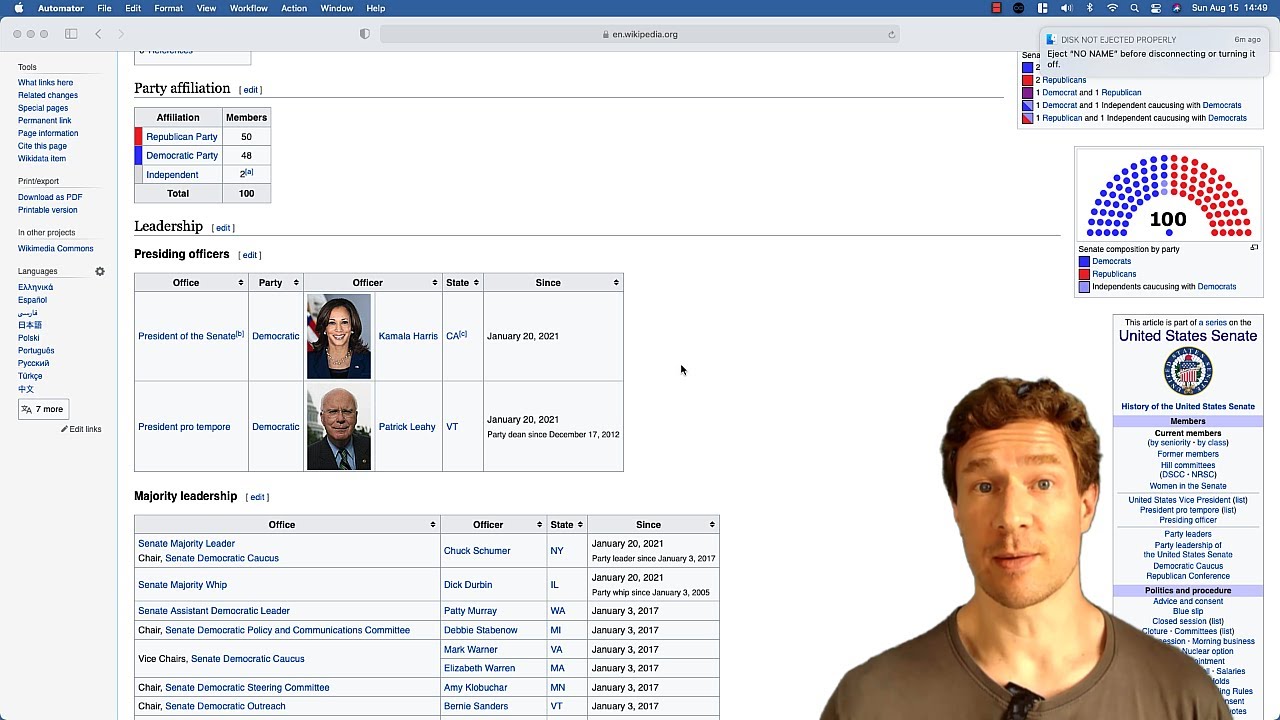
Task: Open the window tiling menu bar icon
Action: pyautogui.click(x=1042, y=8)
